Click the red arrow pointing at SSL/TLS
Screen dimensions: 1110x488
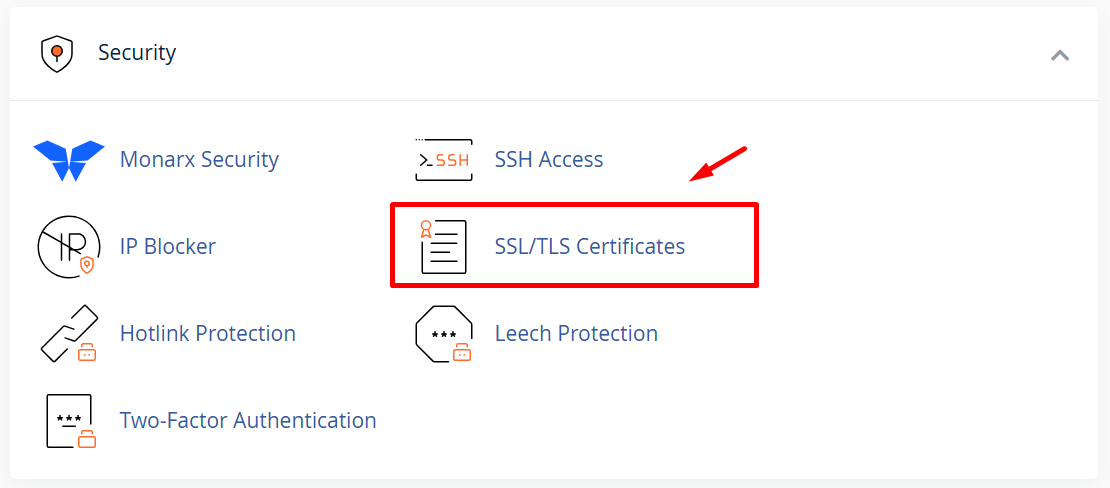[x=719, y=165]
